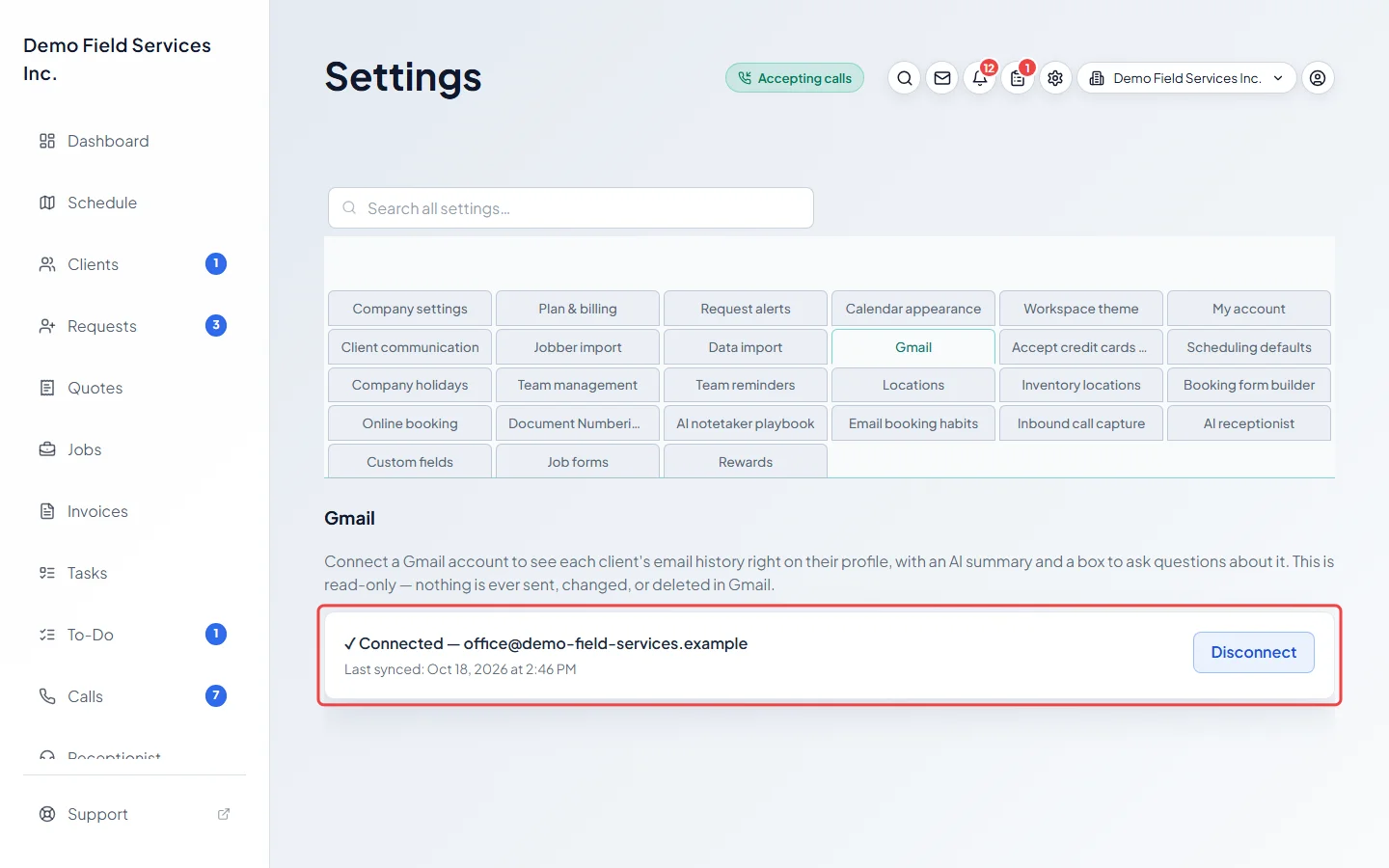Image resolution: width=1389 pixels, height=868 pixels.
Task: Go to the Custom fields tab
Action: (x=410, y=462)
